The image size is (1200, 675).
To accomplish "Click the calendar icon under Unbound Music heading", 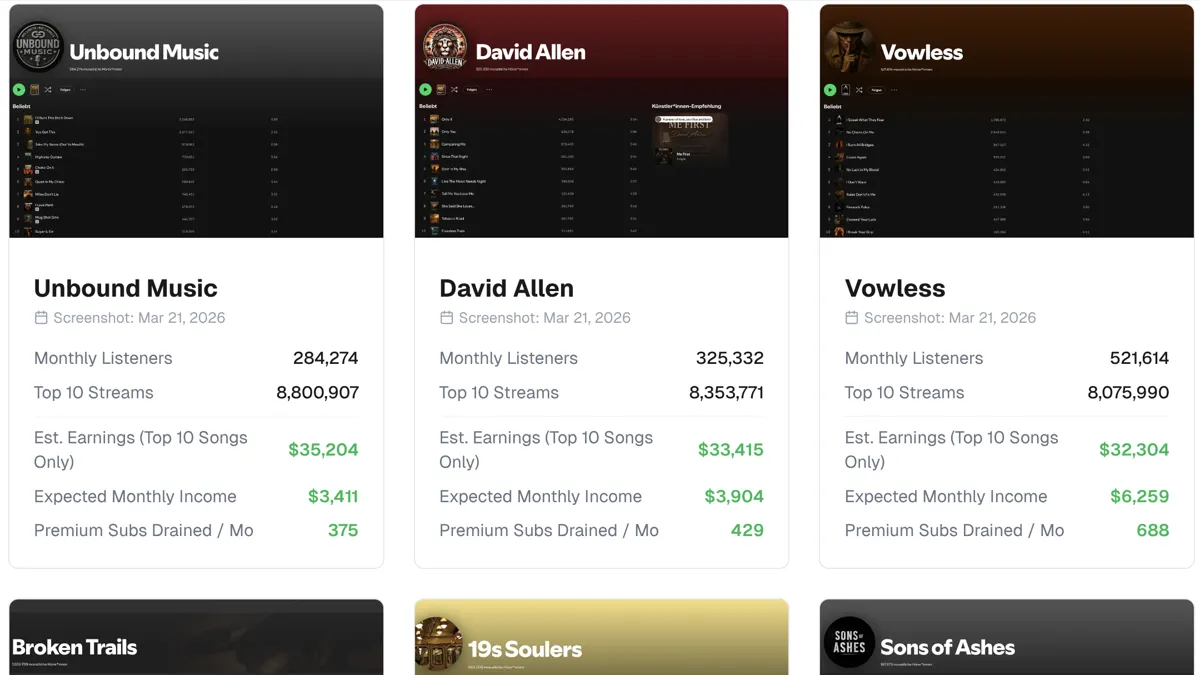I will pyautogui.click(x=41, y=318).
